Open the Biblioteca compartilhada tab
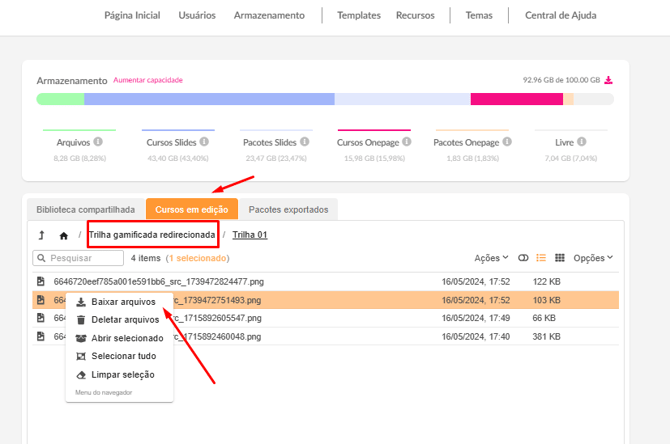 (x=85, y=210)
